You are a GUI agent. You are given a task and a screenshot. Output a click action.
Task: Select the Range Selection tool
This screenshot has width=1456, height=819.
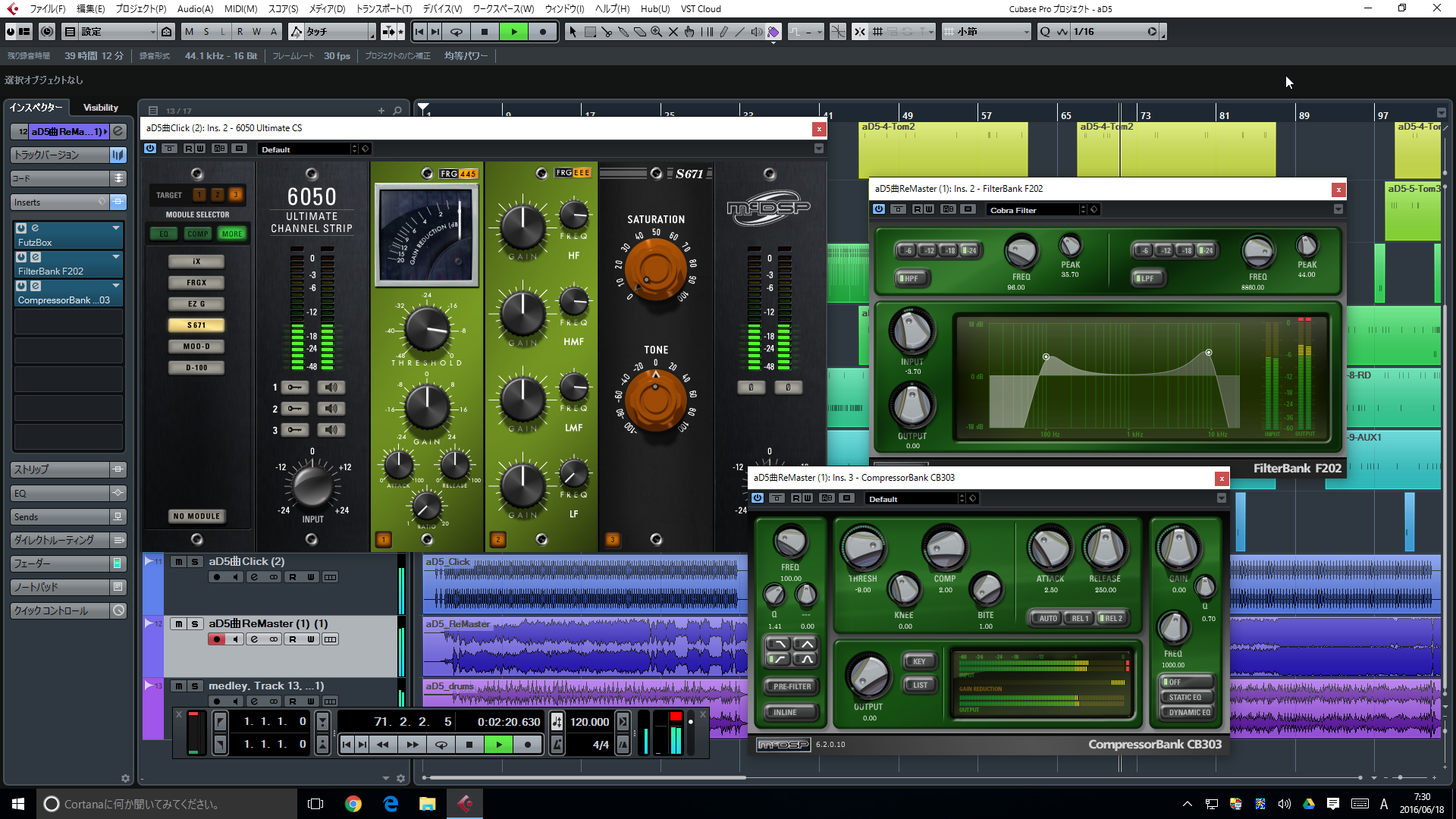point(589,32)
